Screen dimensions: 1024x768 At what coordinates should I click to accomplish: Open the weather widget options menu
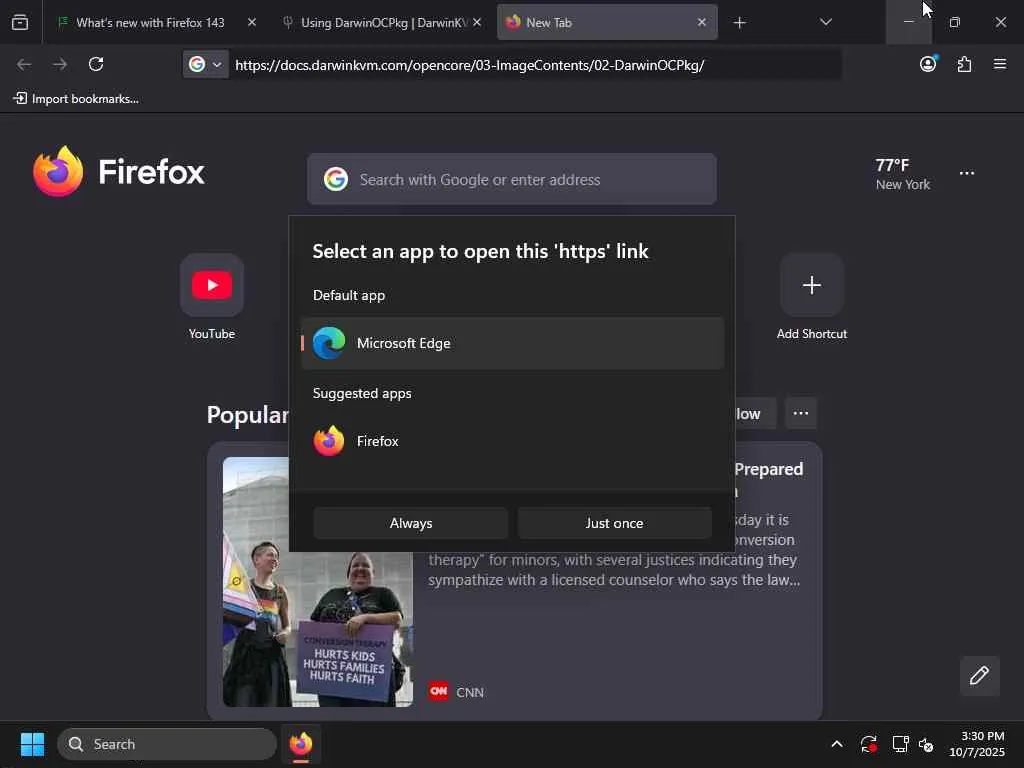point(967,173)
